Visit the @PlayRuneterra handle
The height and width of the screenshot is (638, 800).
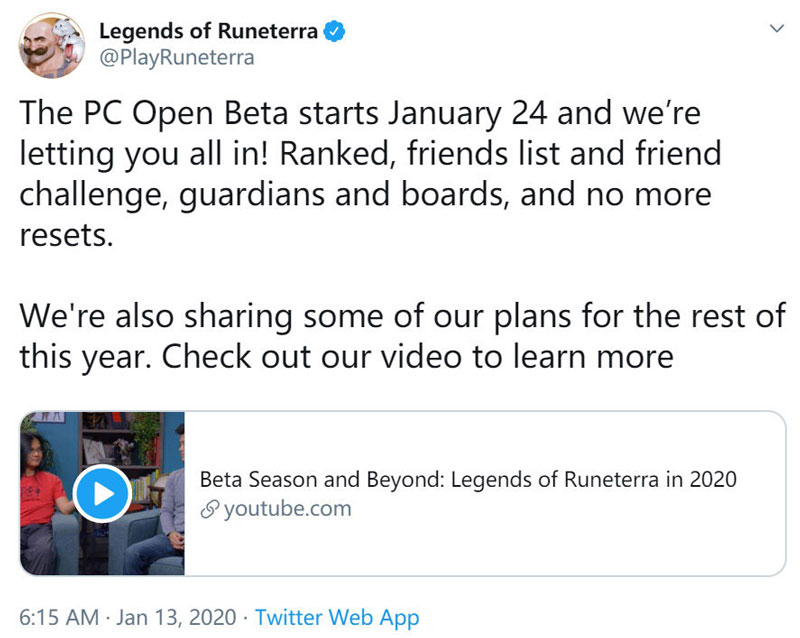click(177, 58)
